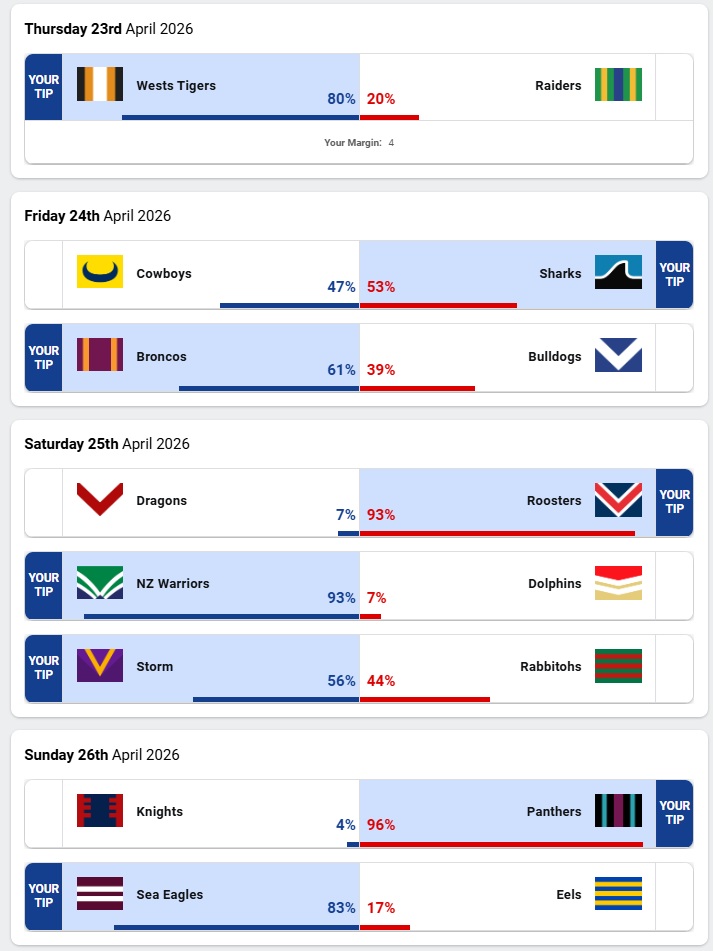
Task: Click the Bulldogs team name
Action: click(x=554, y=356)
